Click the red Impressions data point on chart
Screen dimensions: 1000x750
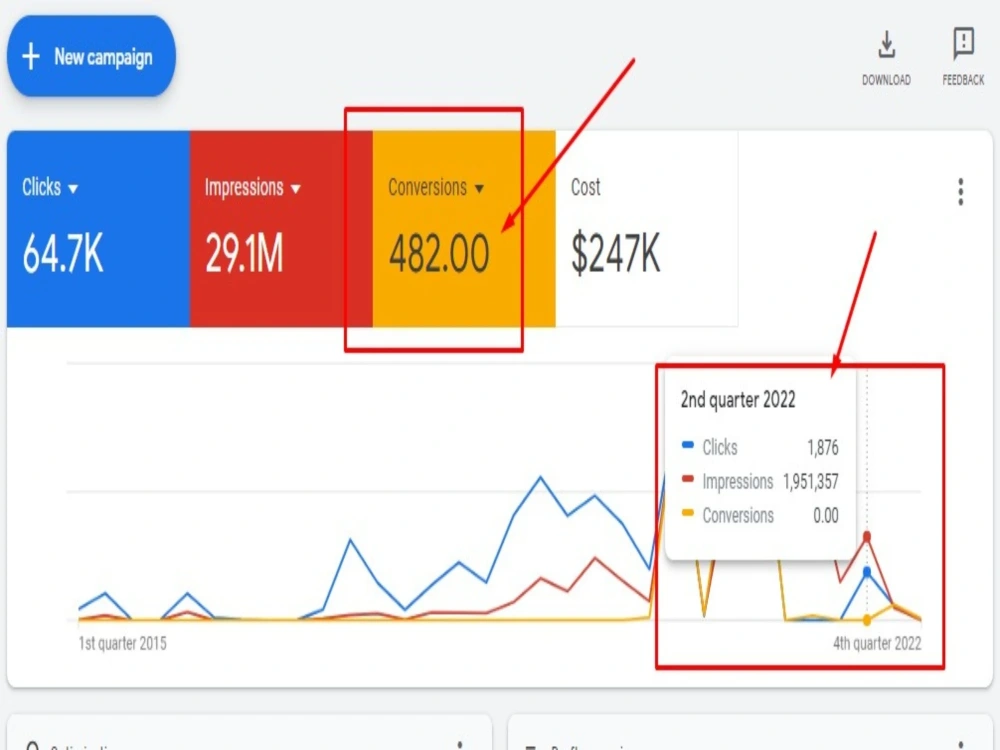coord(867,537)
